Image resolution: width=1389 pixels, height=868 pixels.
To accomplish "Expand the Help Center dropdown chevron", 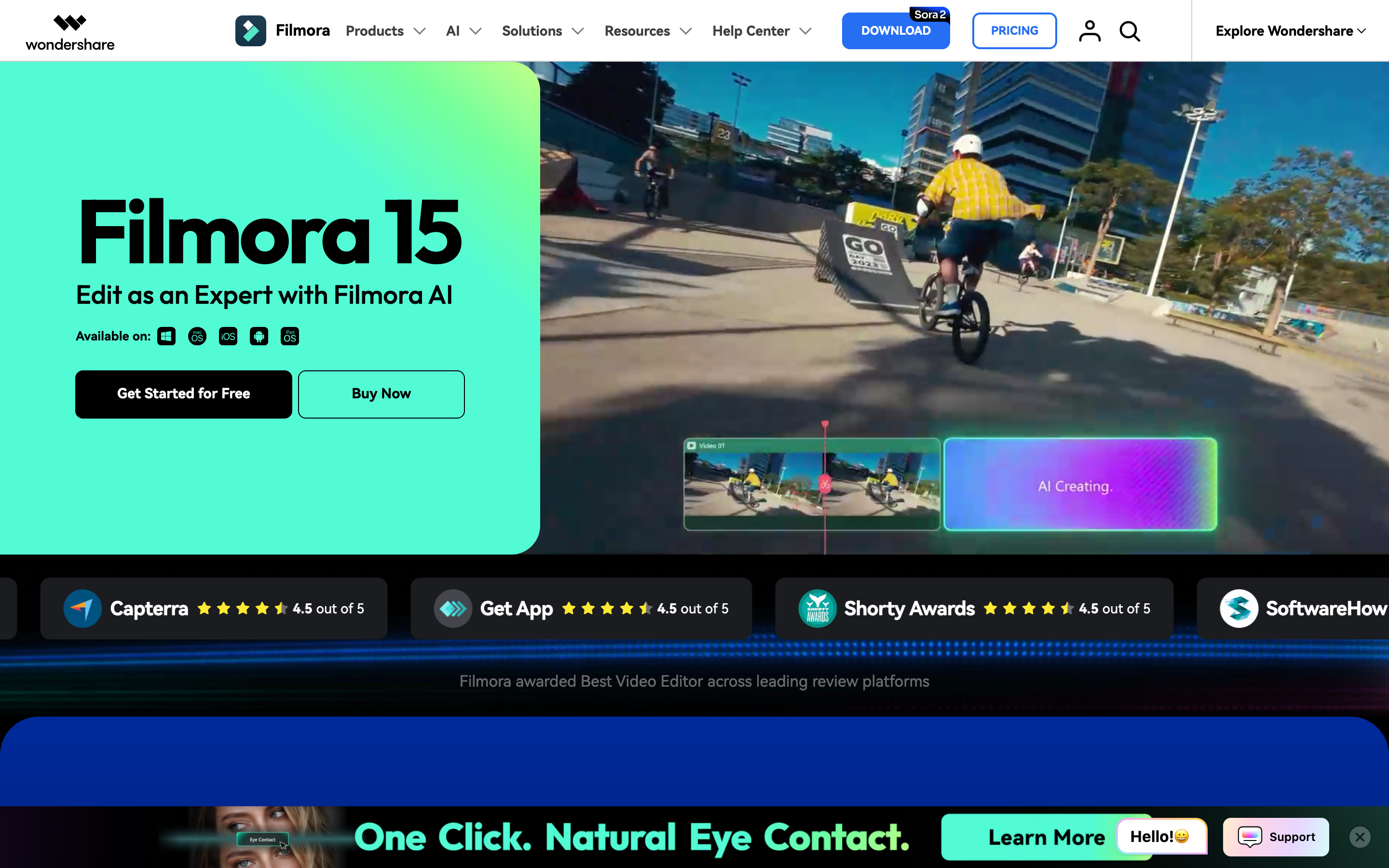I will (805, 31).
